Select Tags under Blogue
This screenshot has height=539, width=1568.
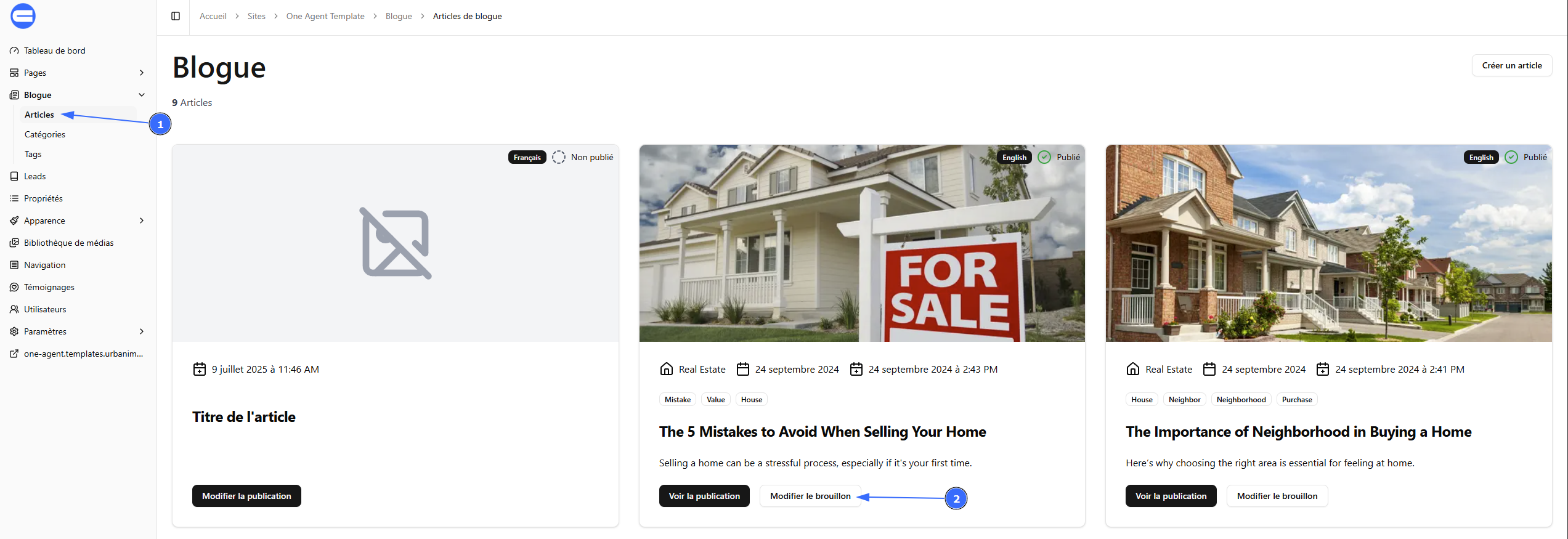coord(33,154)
